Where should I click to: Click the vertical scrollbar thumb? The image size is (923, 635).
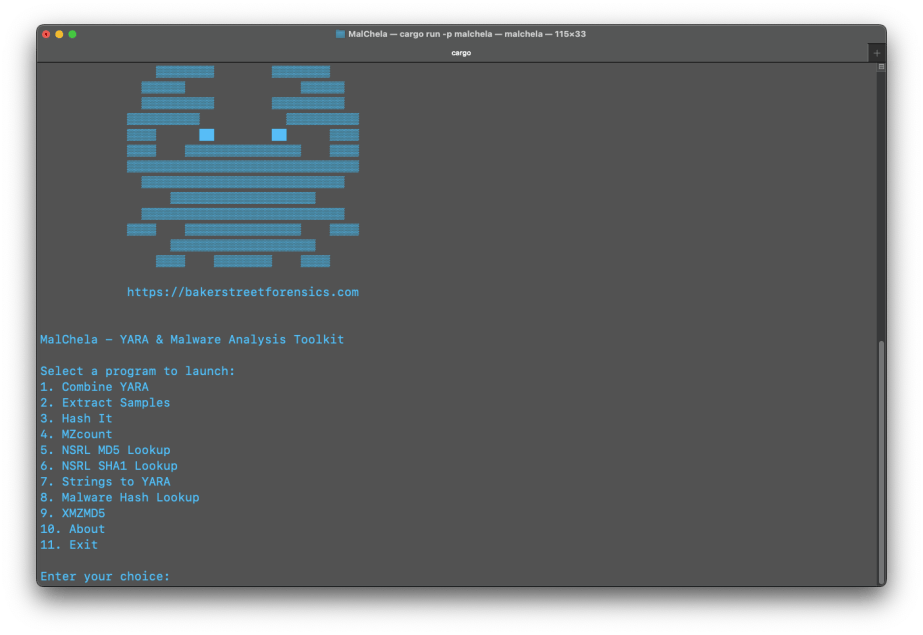click(x=881, y=461)
